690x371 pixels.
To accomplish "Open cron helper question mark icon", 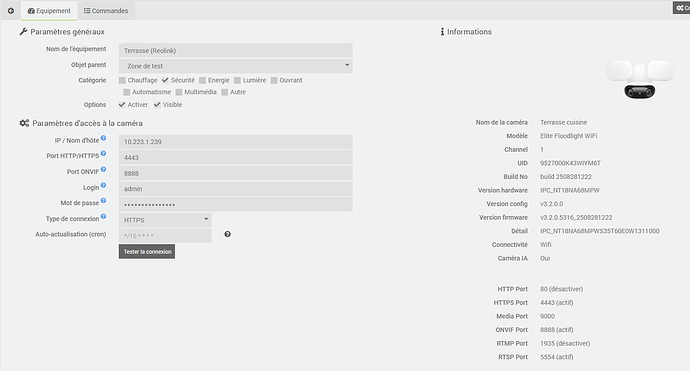I will tap(228, 234).
